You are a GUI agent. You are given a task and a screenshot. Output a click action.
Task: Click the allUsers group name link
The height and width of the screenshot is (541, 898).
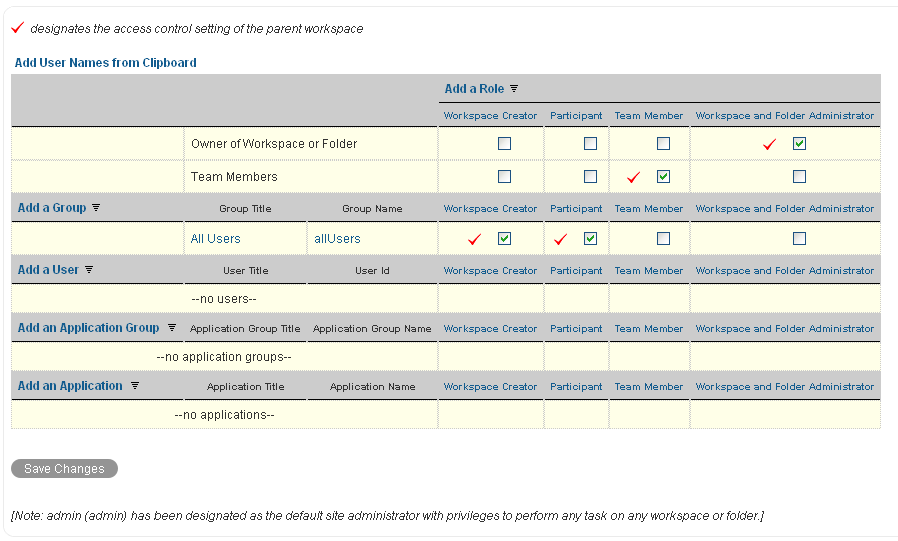337,239
